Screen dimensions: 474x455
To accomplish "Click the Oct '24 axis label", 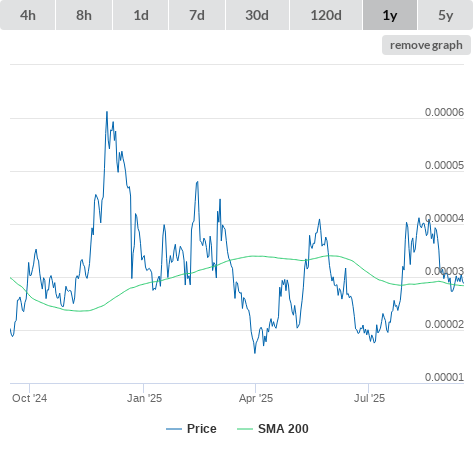I will click(29, 398).
